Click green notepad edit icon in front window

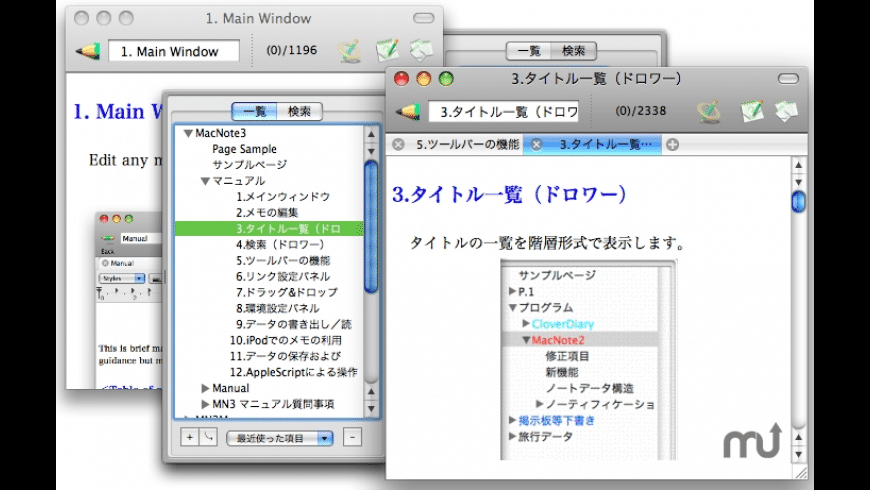pyautogui.click(x=752, y=110)
